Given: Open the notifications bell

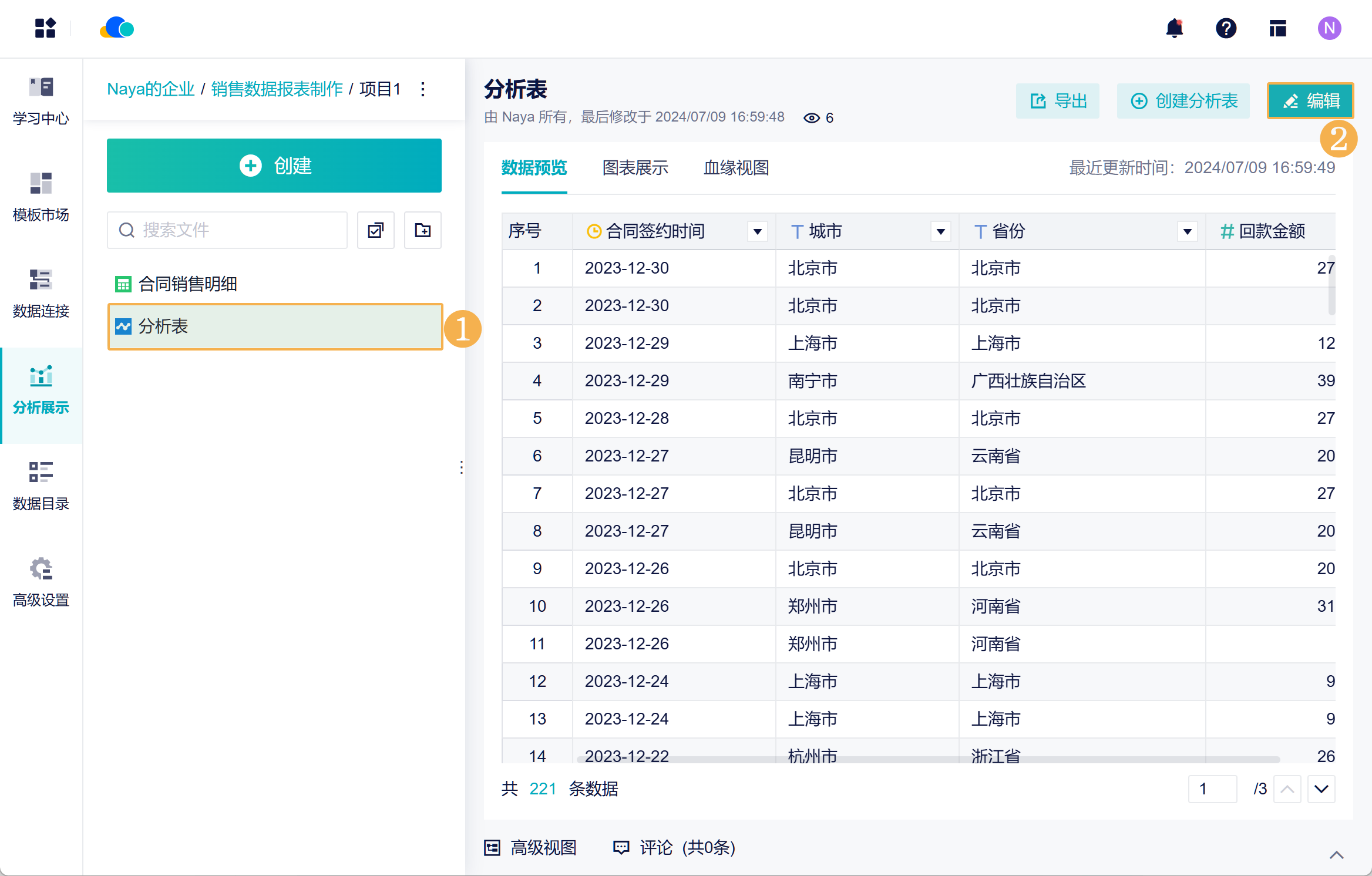Looking at the screenshot, I should pyautogui.click(x=1174, y=28).
